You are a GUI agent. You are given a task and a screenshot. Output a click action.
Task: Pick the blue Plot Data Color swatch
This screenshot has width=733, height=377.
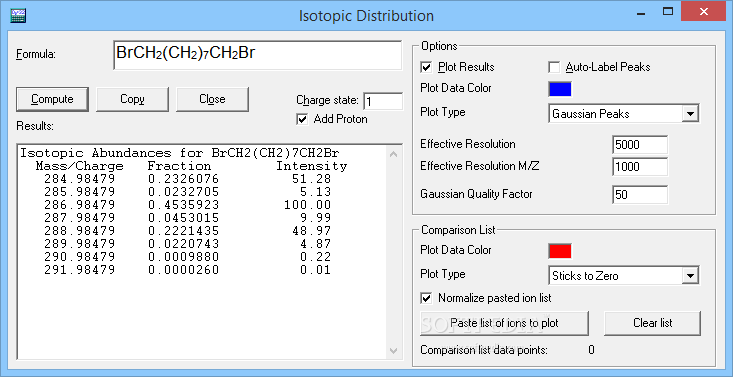[x=560, y=89]
